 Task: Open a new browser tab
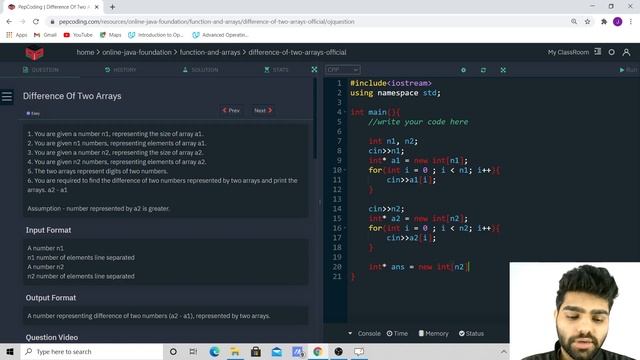pos(112,7)
